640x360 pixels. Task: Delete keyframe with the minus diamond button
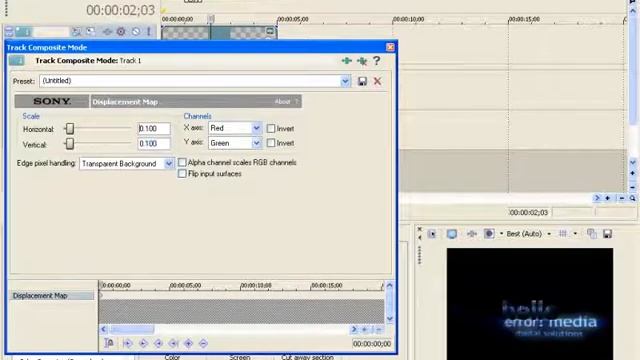[203, 344]
